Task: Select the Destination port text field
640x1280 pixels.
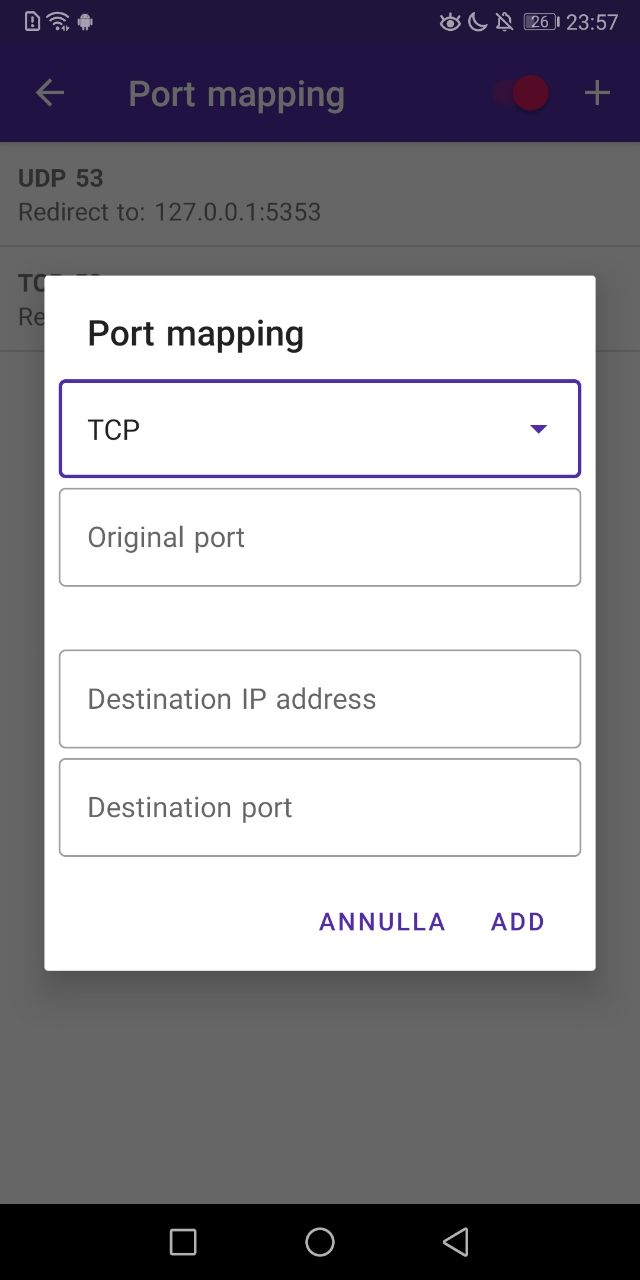Action: [320, 806]
